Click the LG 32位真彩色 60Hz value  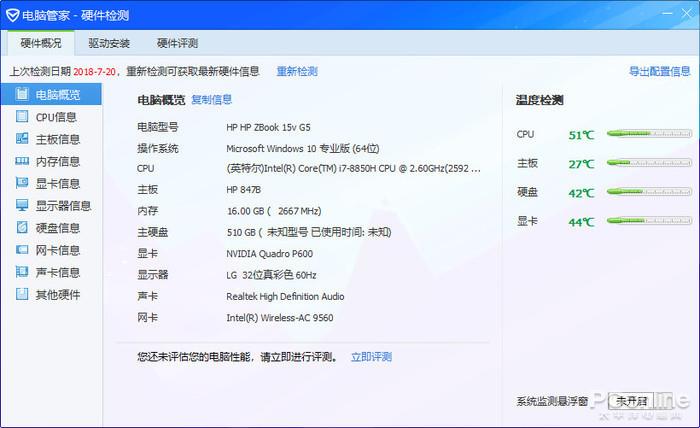pos(271,275)
